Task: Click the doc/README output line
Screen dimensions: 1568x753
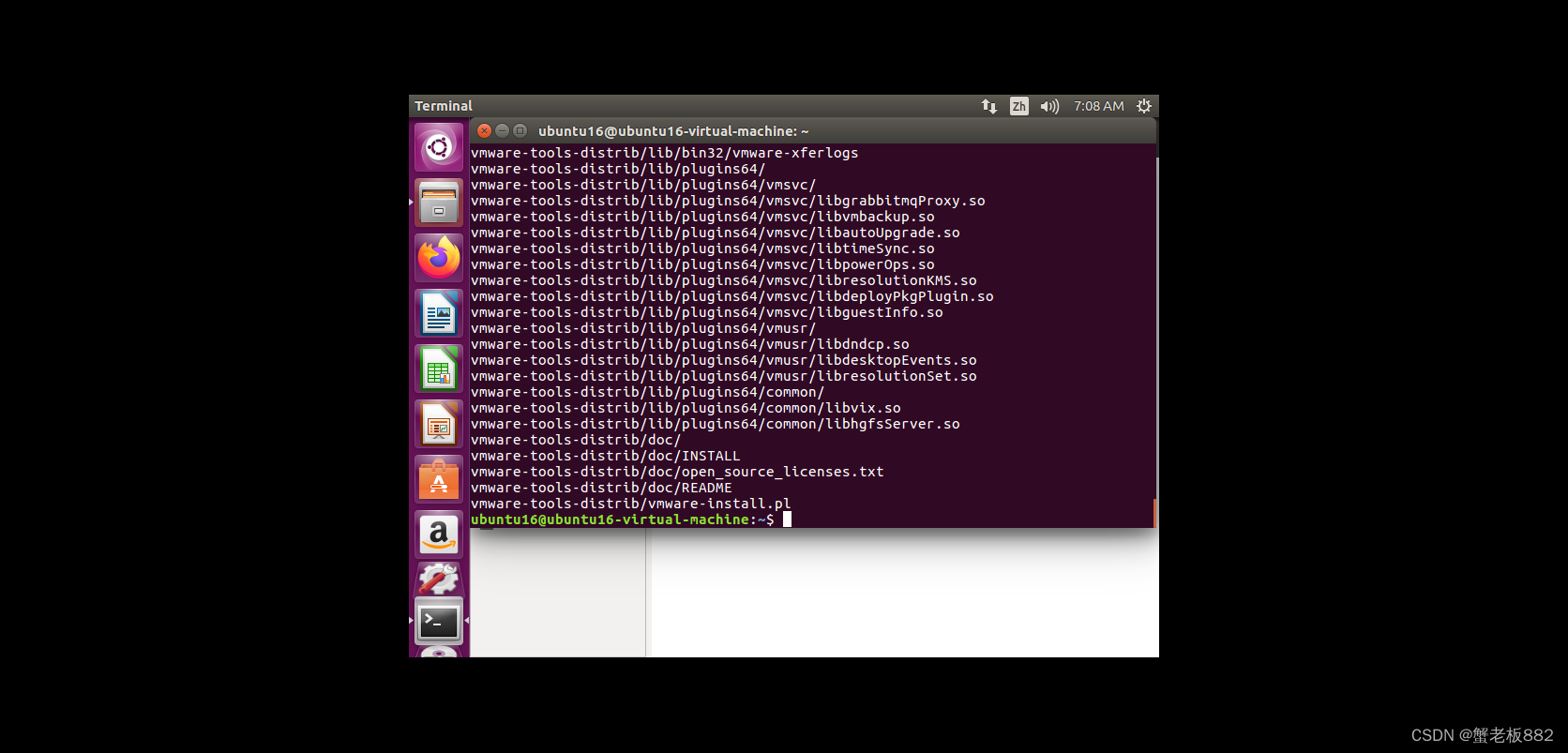Action: click(x=601, y=488)
